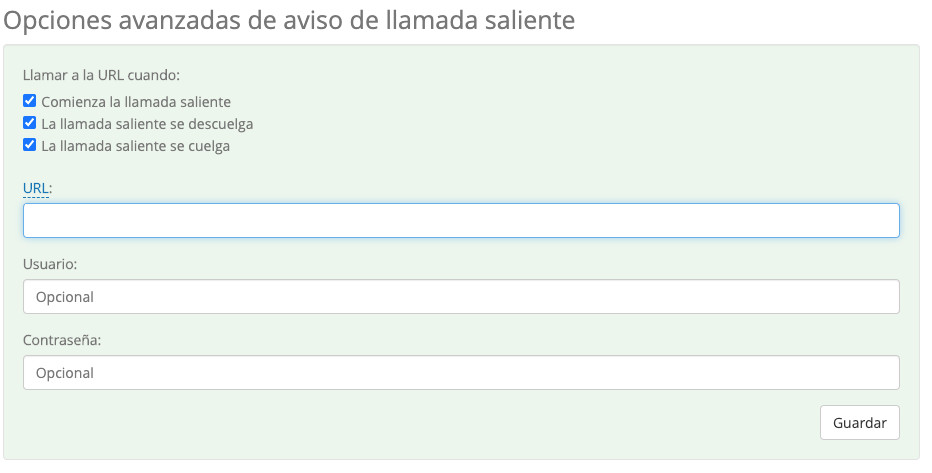Turn off notification when outgoing call hangs up
932x473 pixels.
pyautogui.click(x=30, y=145)
